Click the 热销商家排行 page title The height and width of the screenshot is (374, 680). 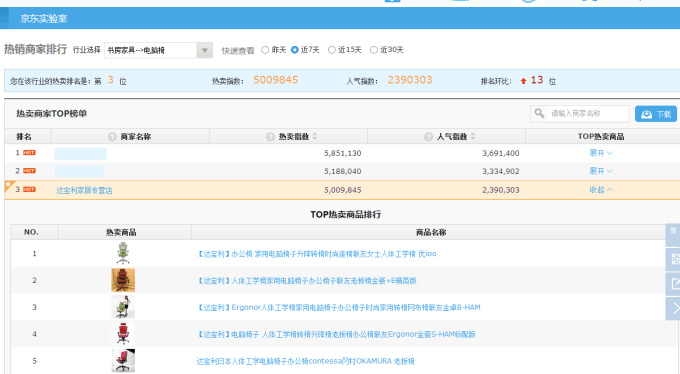point(36,49)
